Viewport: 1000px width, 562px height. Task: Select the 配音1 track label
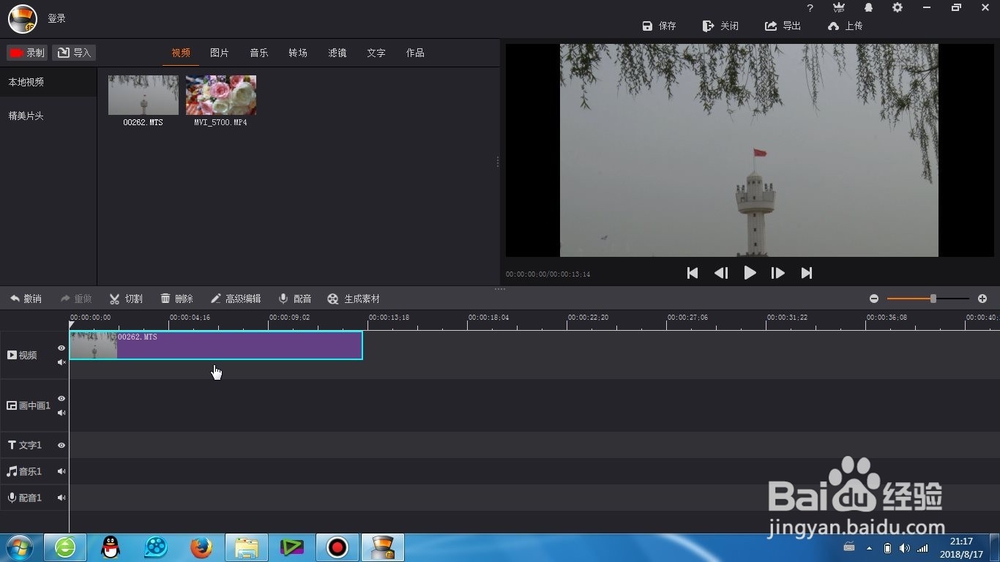pos(24,498)
